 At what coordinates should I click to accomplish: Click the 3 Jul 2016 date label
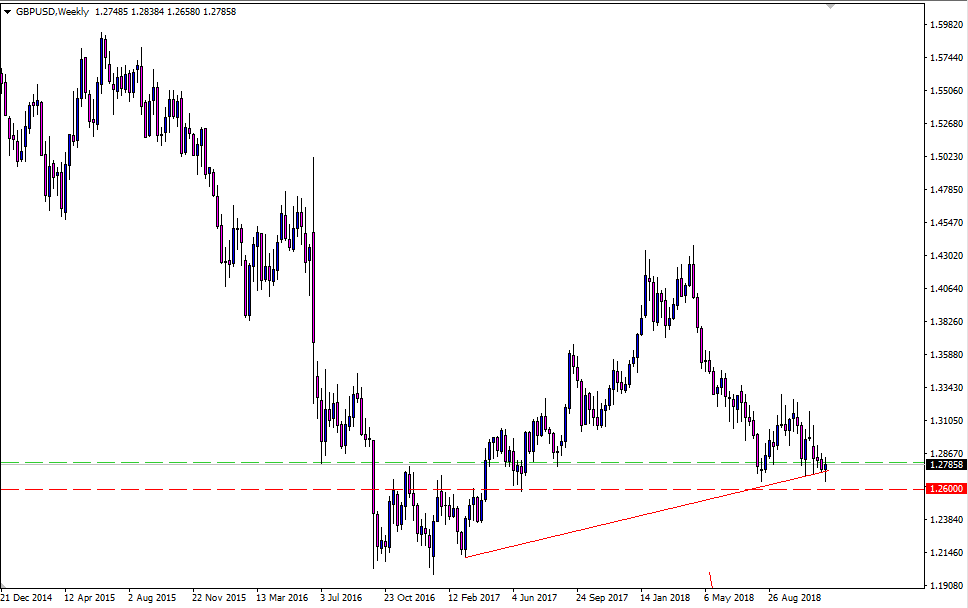341,598
